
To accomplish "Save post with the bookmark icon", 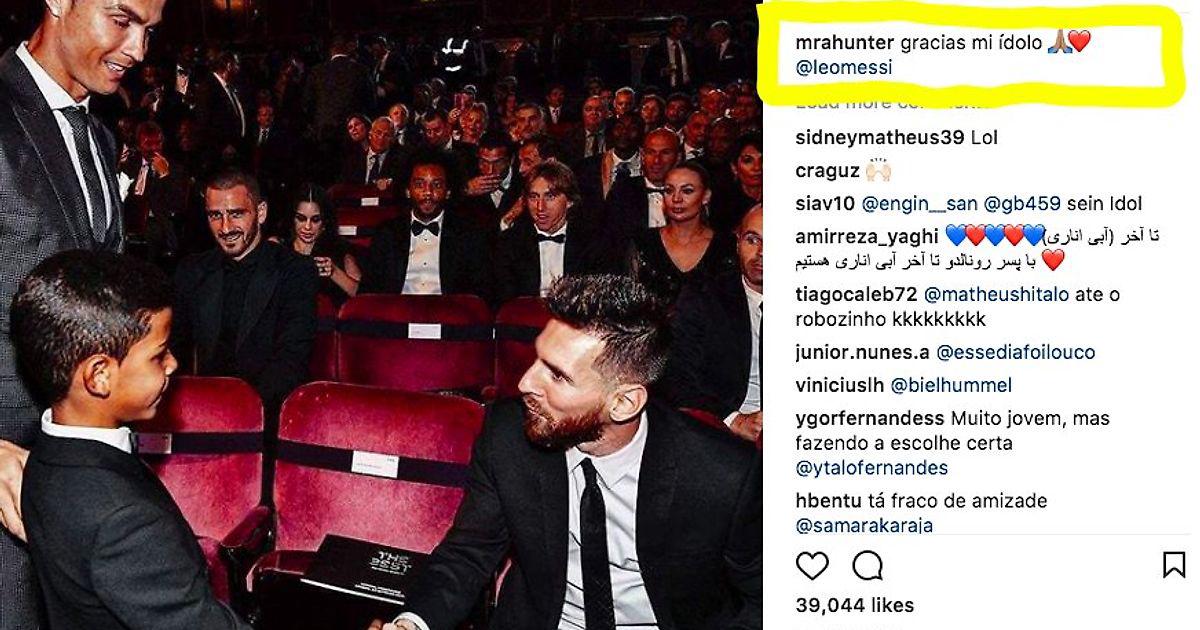I will (1174, 565).
